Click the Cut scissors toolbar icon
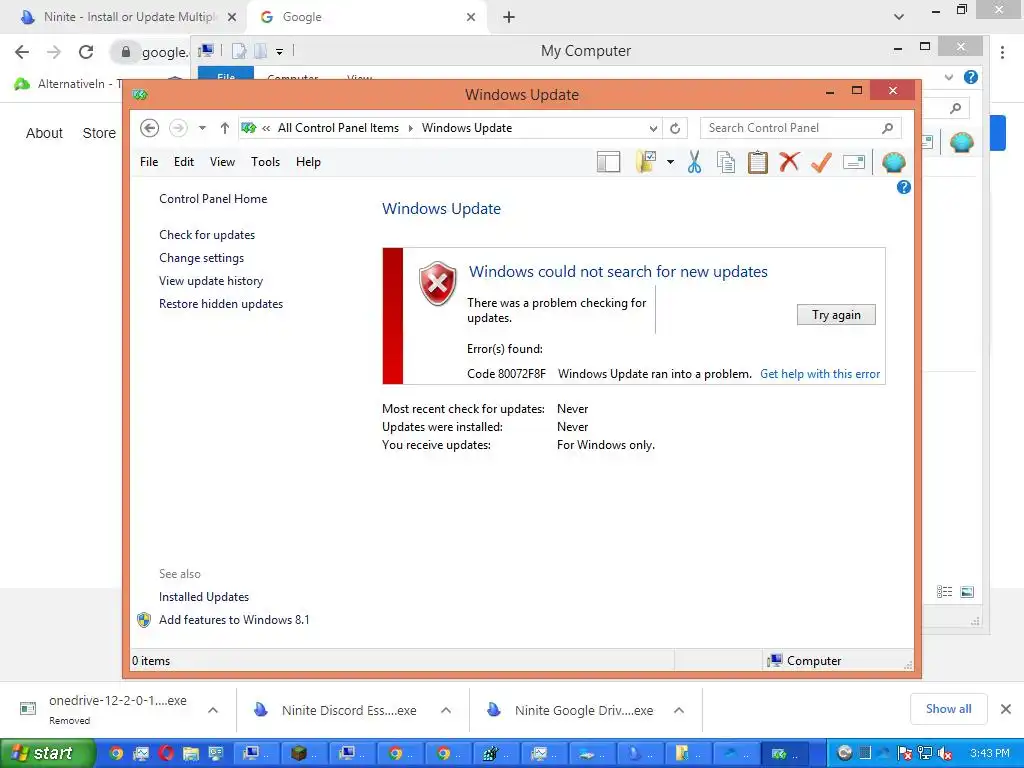Screen dimensions: 1024x768 pos(694,162)
